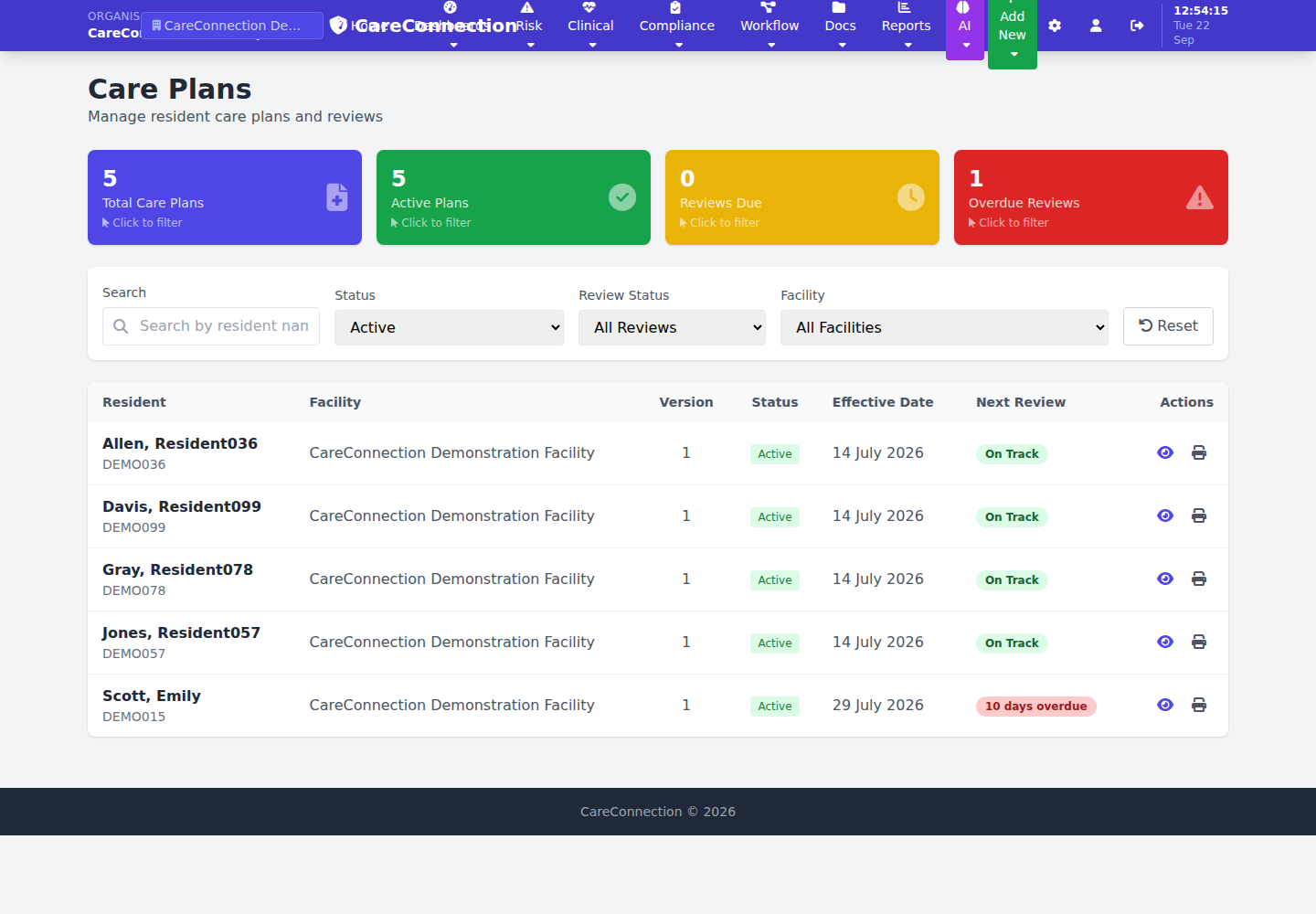The height and width of the screenshot is (914, 1316).
Task: Print Gray, Resident078 care plan
Action: (x=1199, y=579)
